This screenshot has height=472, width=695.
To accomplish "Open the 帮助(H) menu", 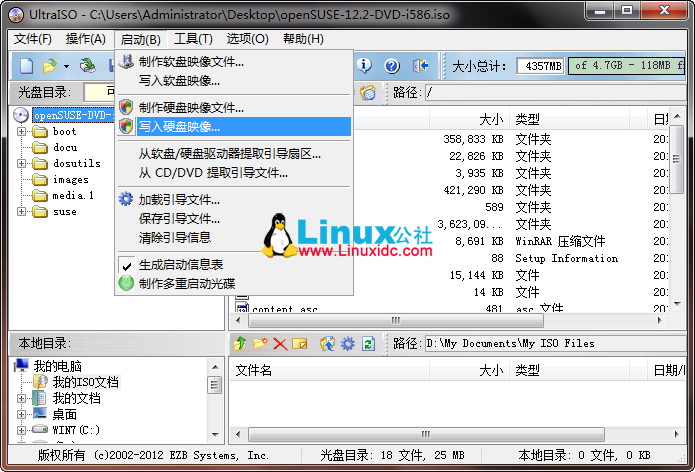I will [x=303, y=39].
